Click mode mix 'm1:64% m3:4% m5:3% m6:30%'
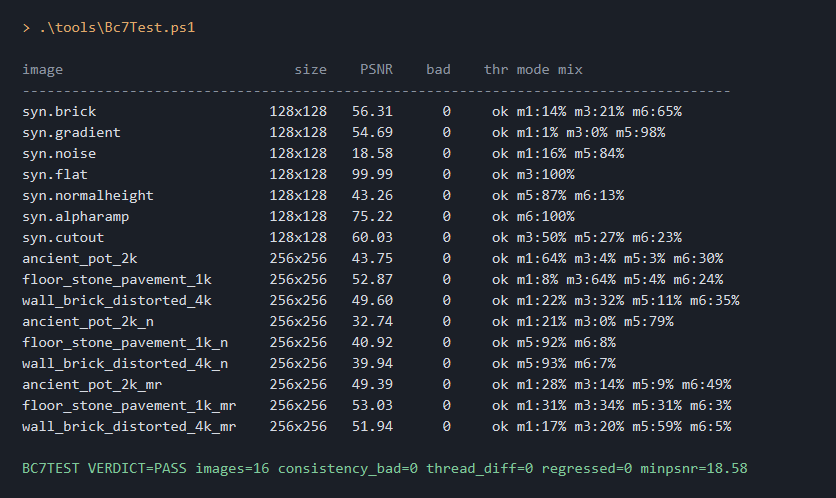The height and width of the screenshot is (498, 836). (620, 259)
